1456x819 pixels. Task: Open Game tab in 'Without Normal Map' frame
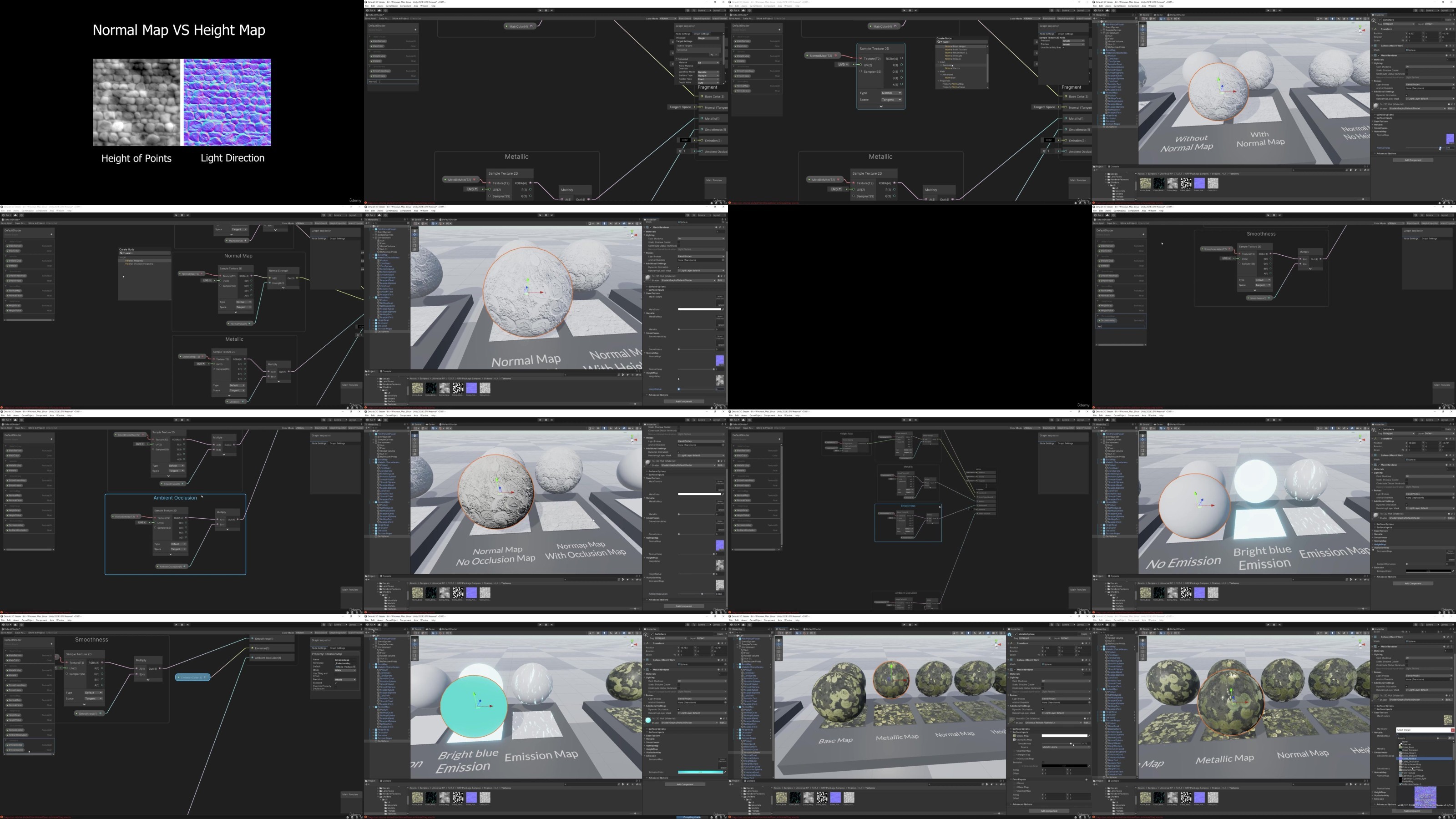click(1158, 15)
